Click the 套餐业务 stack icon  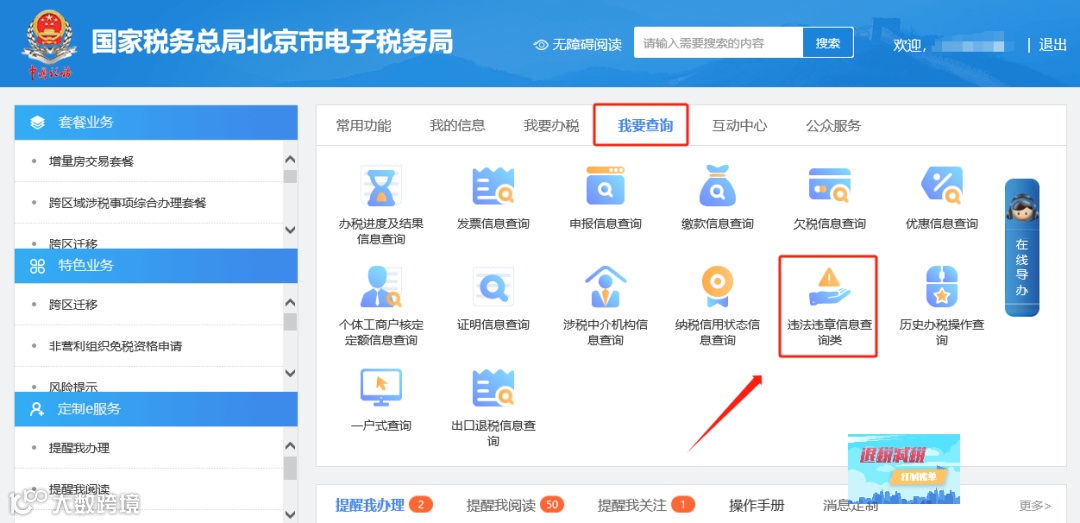pyautogui.click(x=37, y=123)
